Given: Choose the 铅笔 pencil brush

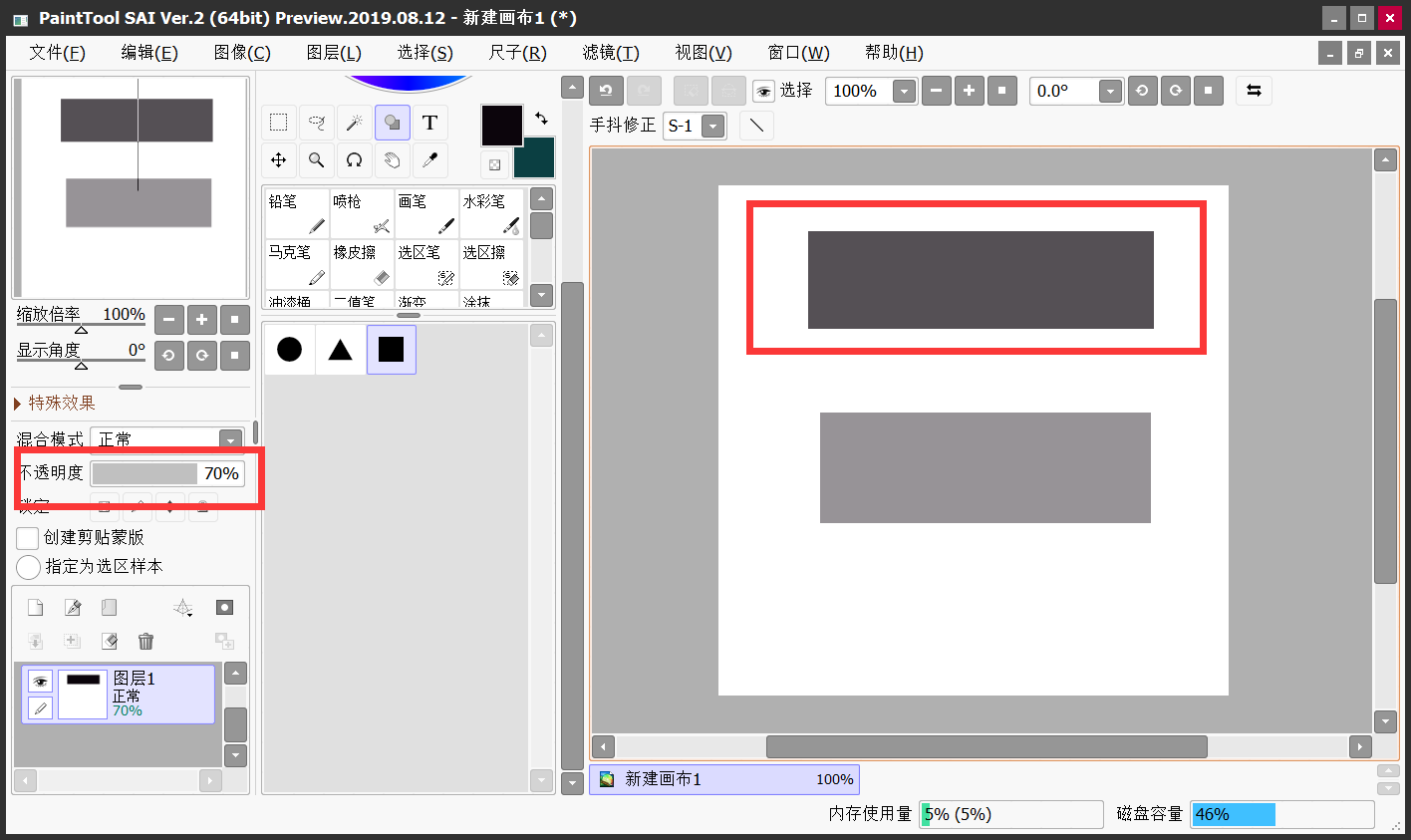Looking at the screenshot, I should (x=297, y=213).
